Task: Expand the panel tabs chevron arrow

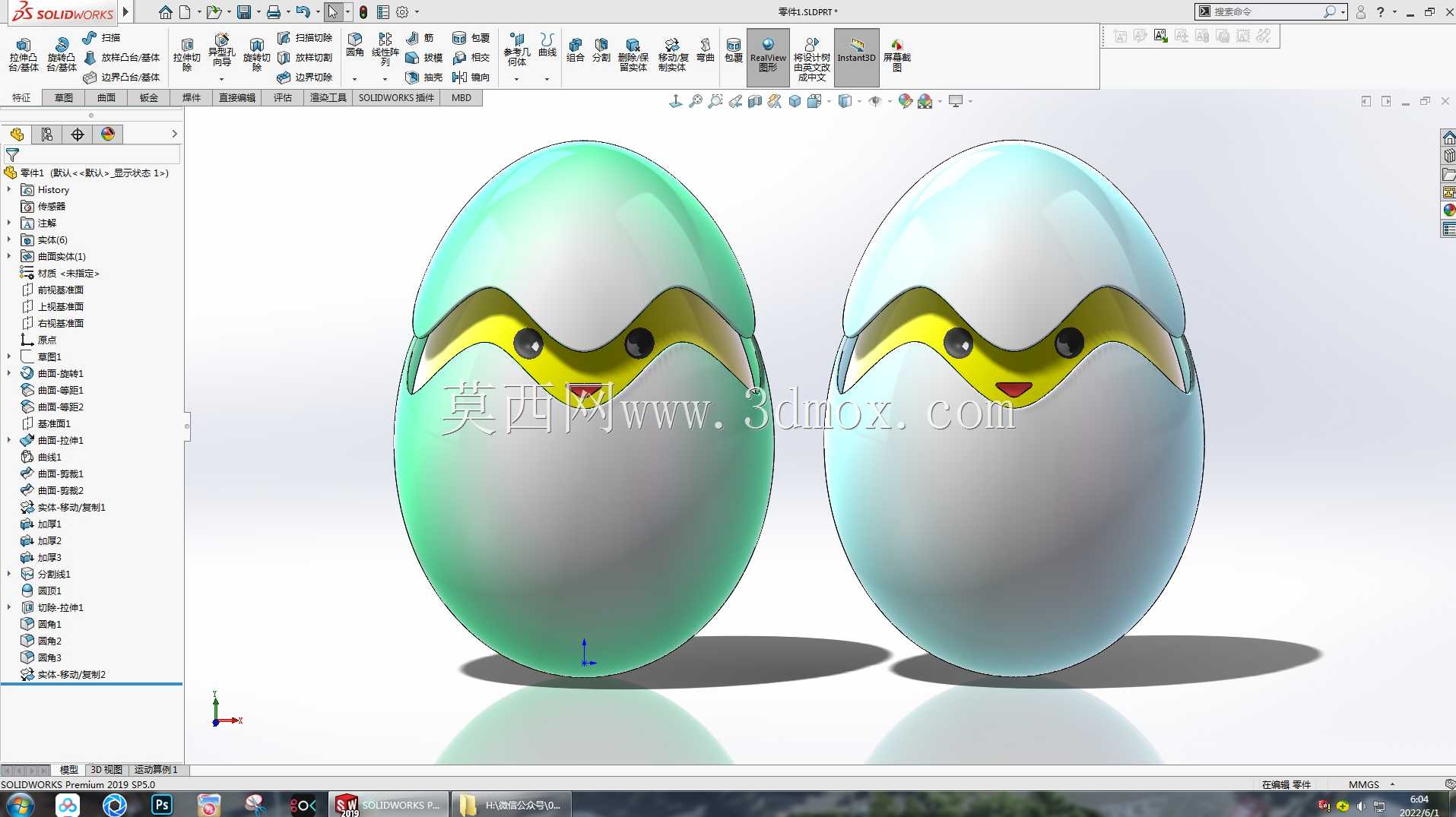Action: (174, 134)
